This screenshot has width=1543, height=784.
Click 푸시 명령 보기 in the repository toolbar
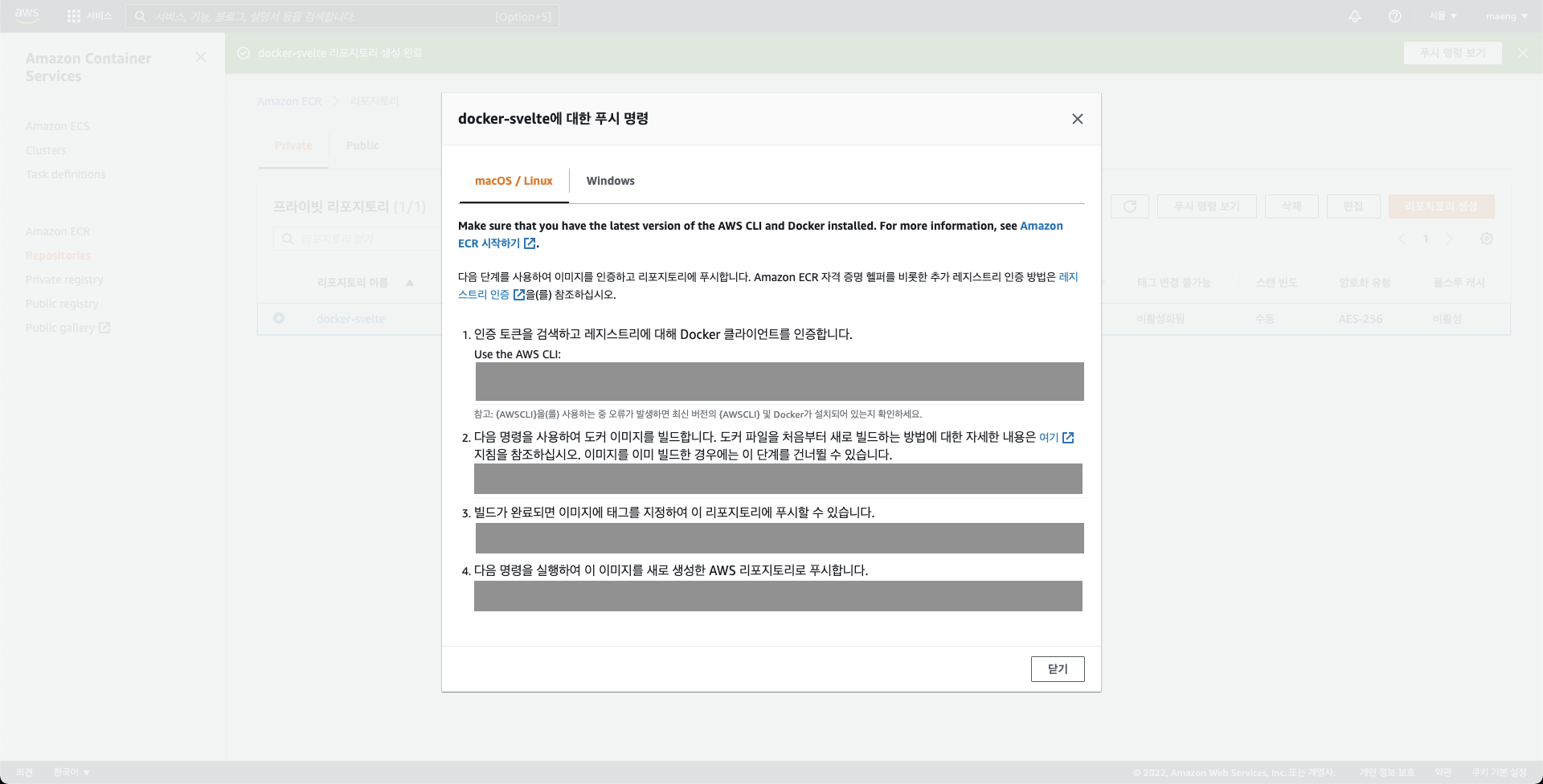pyautogui.click(x=1206, y=206)
